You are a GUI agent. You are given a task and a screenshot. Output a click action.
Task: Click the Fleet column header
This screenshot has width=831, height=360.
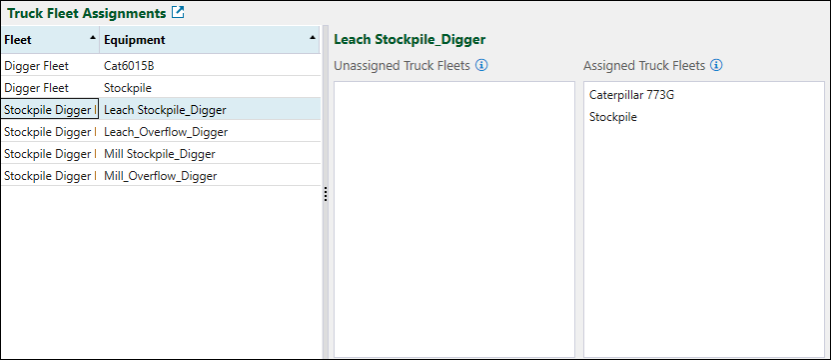pos(50,40)
